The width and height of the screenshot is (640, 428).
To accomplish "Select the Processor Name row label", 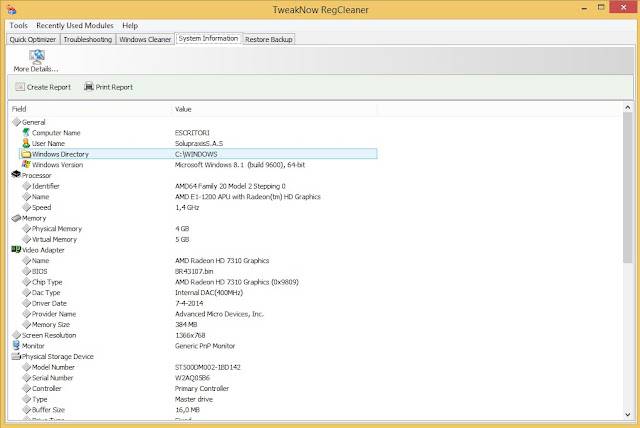I will [x=40, y=197].
